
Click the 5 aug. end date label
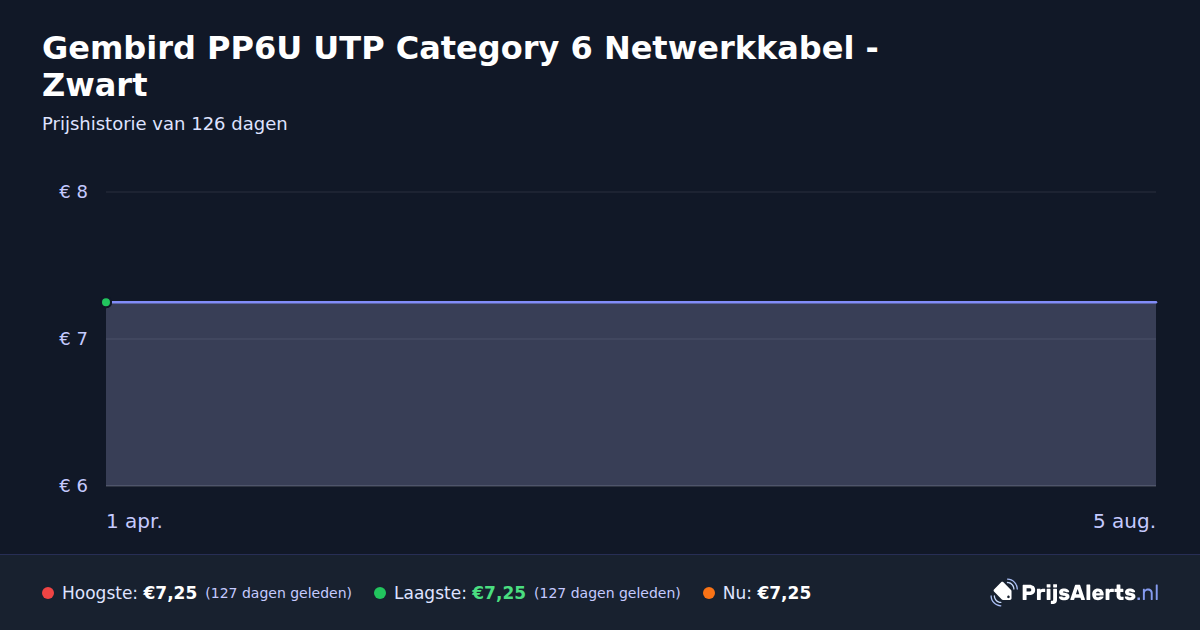[1124, 521]
